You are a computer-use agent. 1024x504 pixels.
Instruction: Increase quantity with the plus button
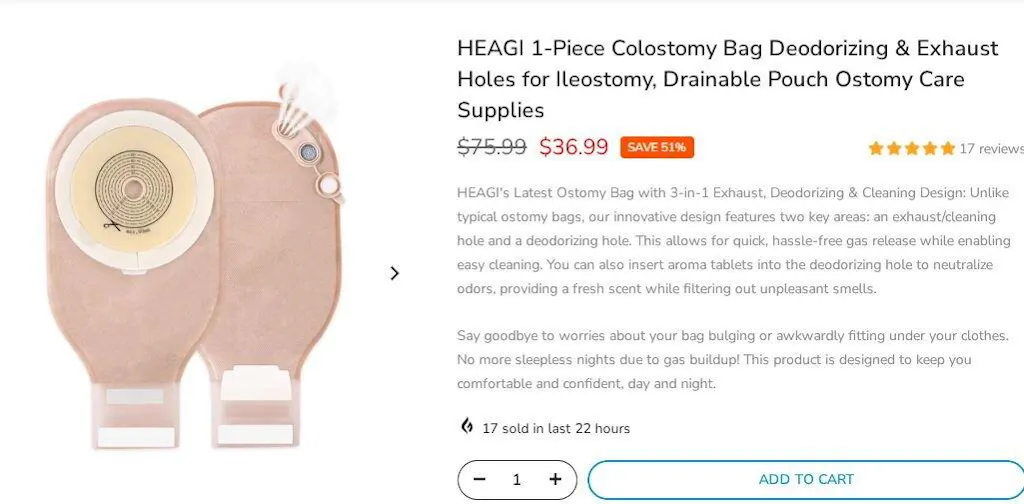(x=555, y=480)
